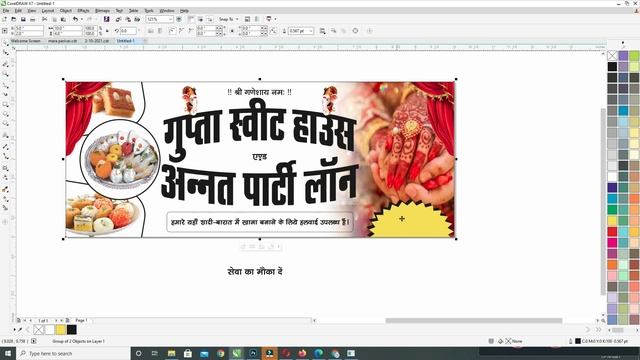Open Google Chrome from taskbar

point(221,353)
